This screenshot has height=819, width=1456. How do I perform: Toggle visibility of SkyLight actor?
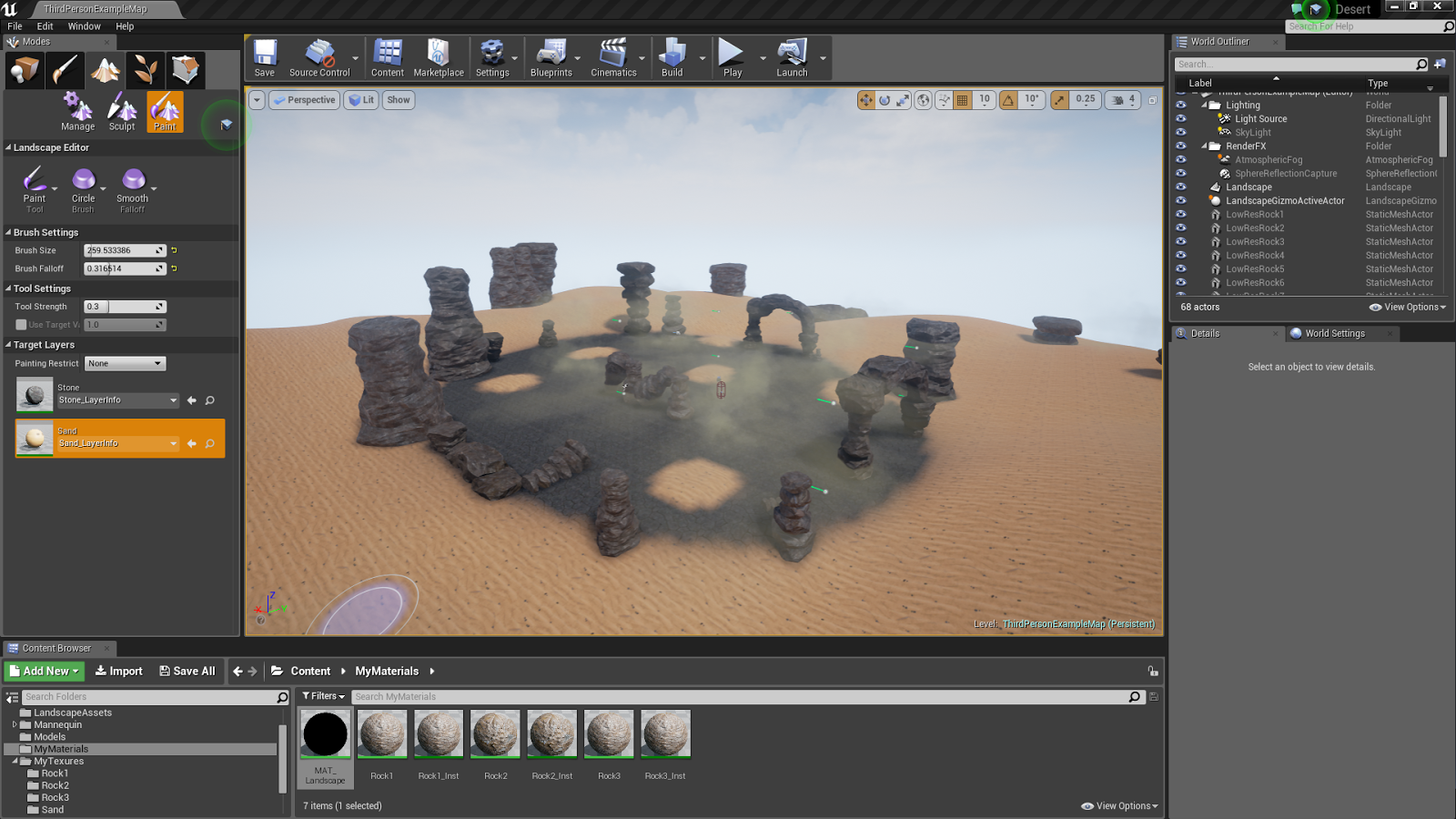click(x=1181, y=133)
